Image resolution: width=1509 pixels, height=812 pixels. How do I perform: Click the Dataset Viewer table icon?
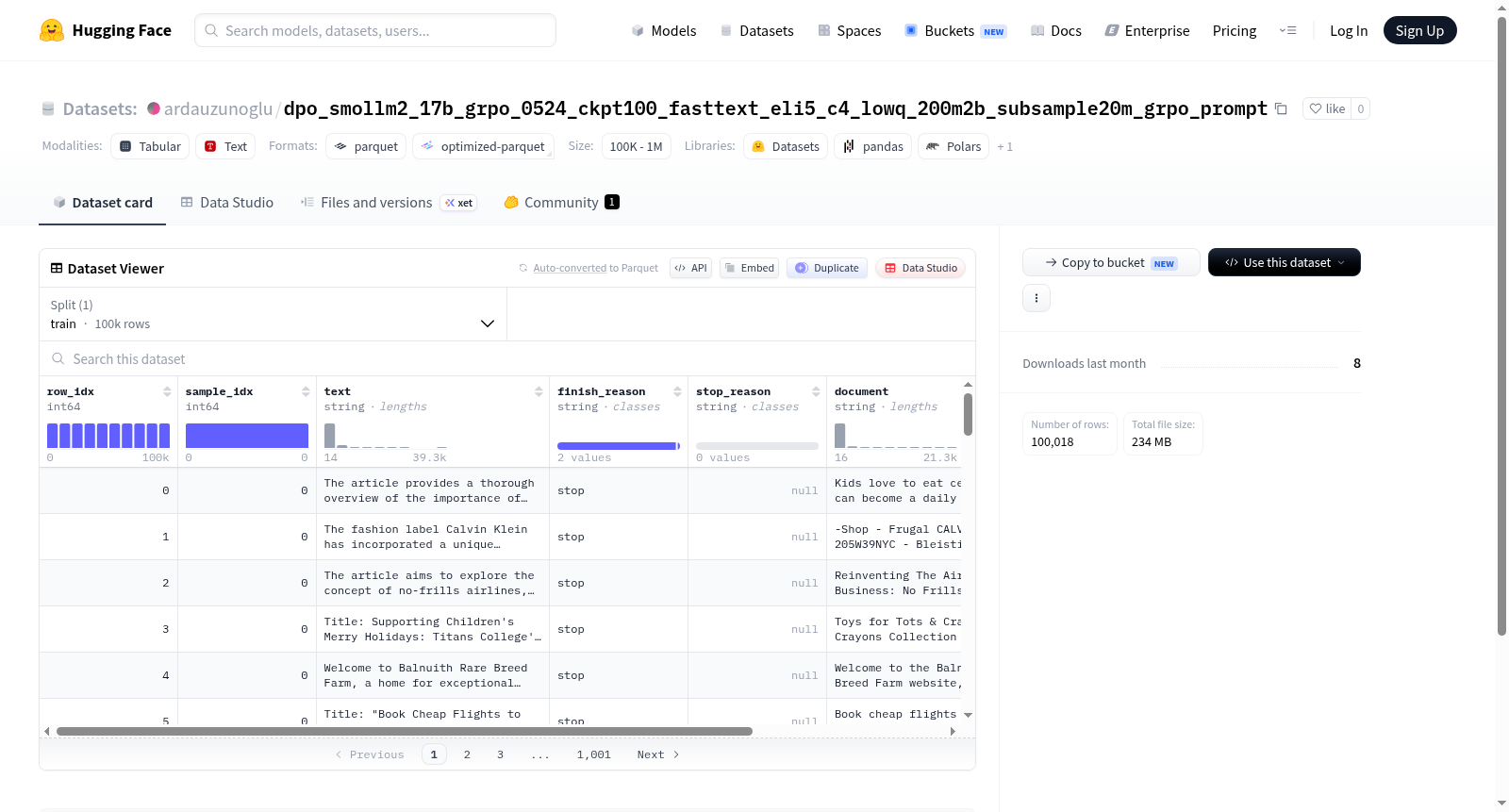click(57, 268)
